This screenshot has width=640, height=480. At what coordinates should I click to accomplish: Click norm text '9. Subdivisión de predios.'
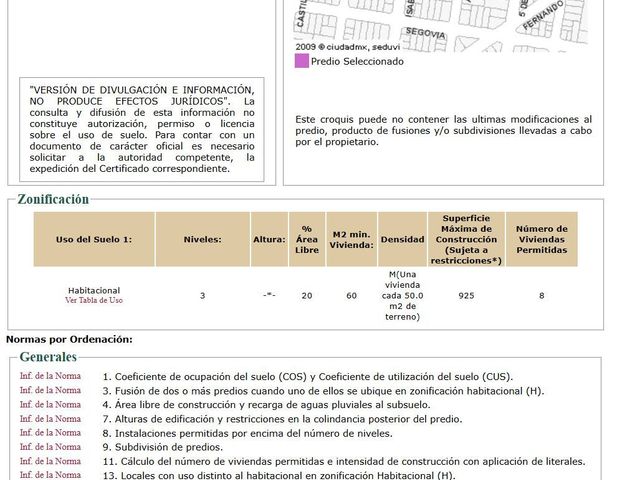[163, 447]
